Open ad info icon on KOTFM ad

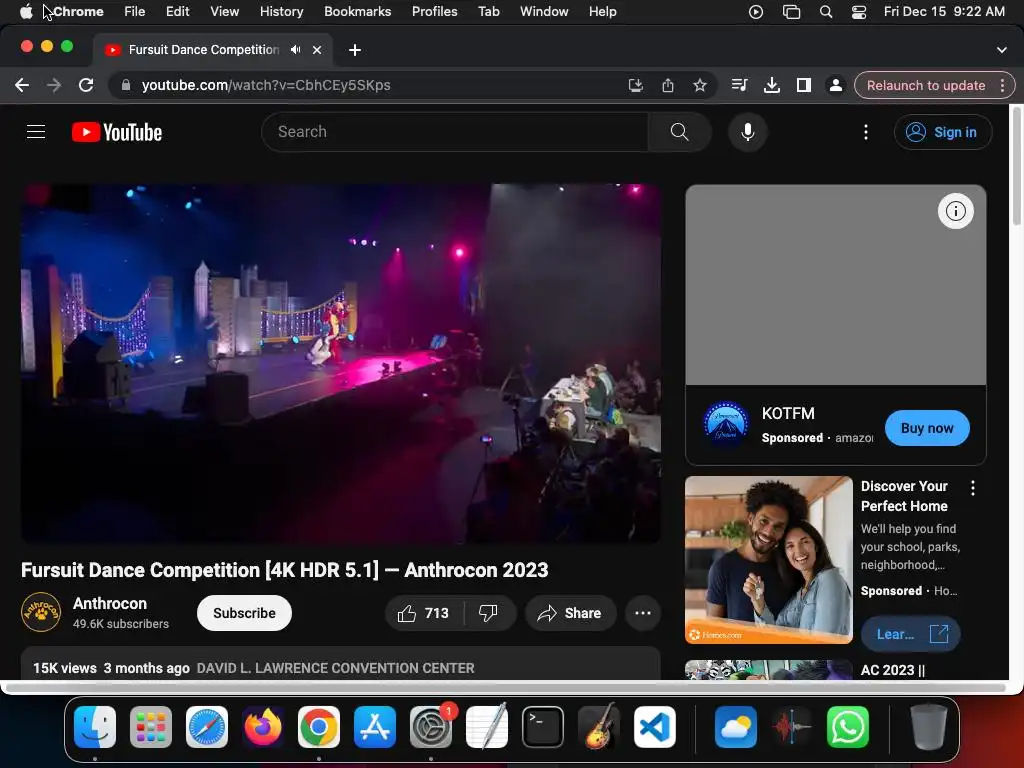pyautogui.click(x=955, y=211)
